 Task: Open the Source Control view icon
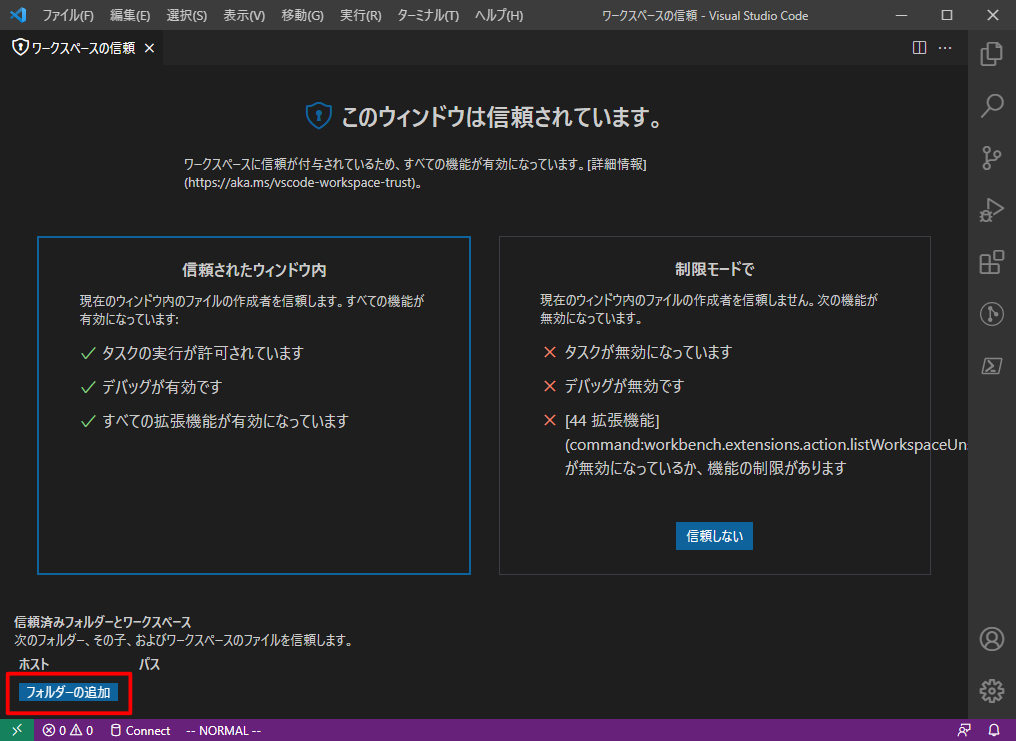(991, 158)
